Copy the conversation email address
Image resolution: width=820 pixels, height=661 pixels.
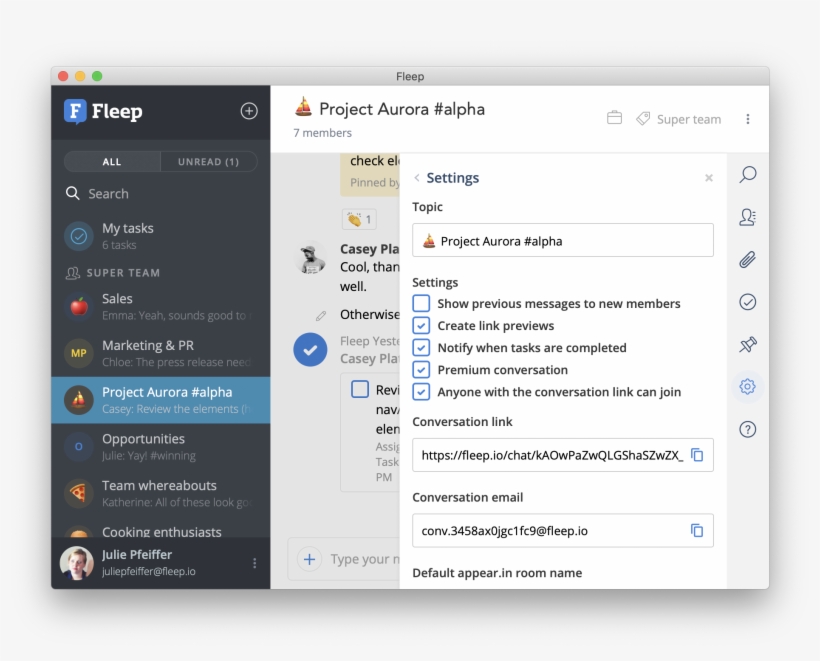point(697,531)
